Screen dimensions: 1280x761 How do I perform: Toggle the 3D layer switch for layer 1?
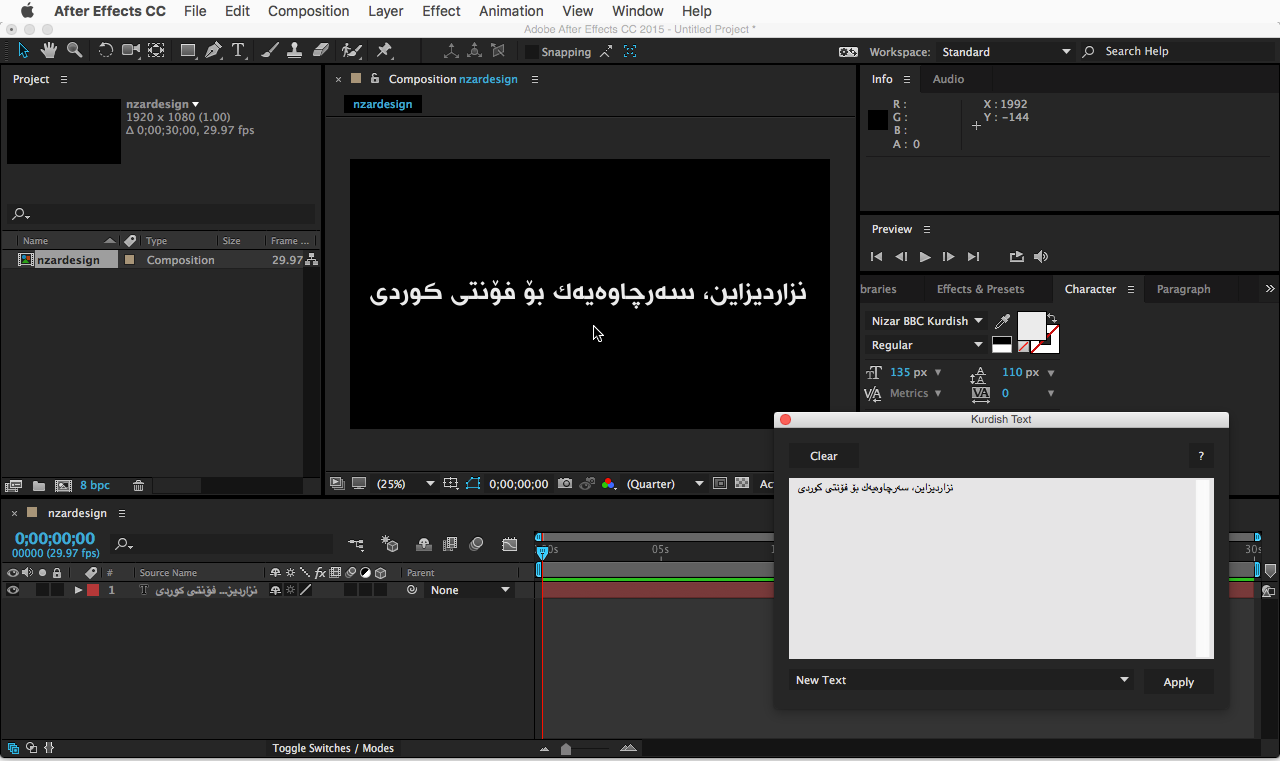[x=380, y=590]
